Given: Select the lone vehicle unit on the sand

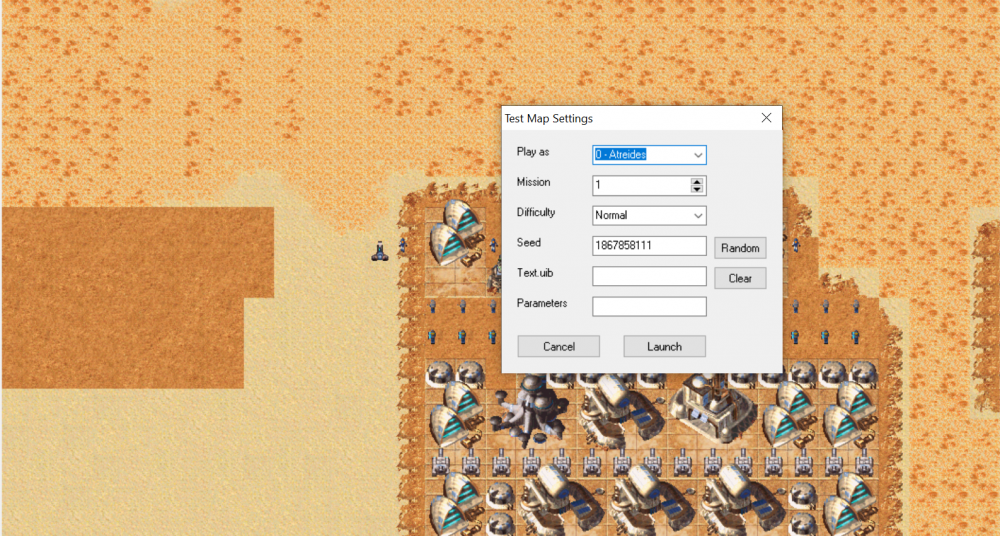Looking at the screenshot, I should point(379,251).
